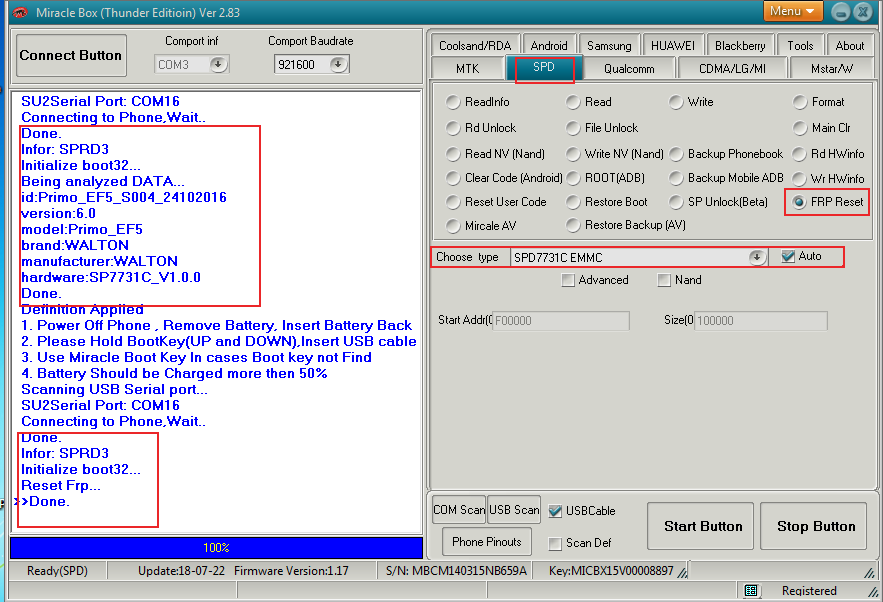Click the Connect Button

pos(71,55)
